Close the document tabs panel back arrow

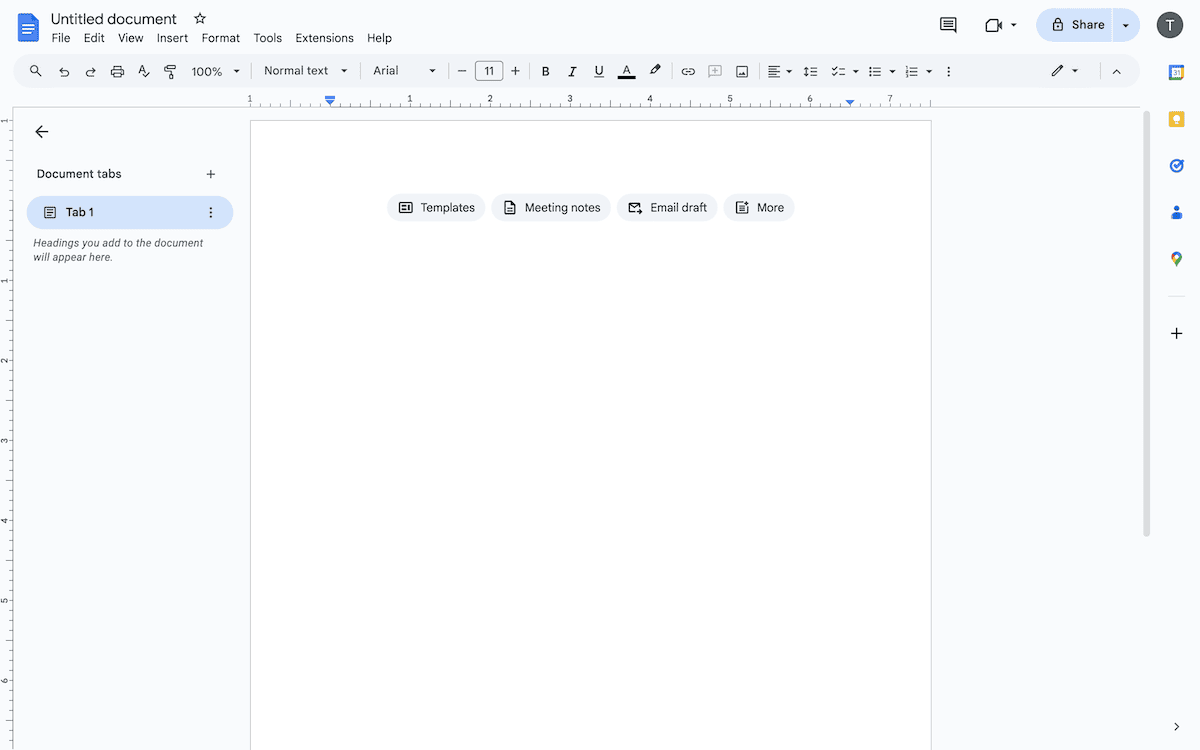click(41, 132)
